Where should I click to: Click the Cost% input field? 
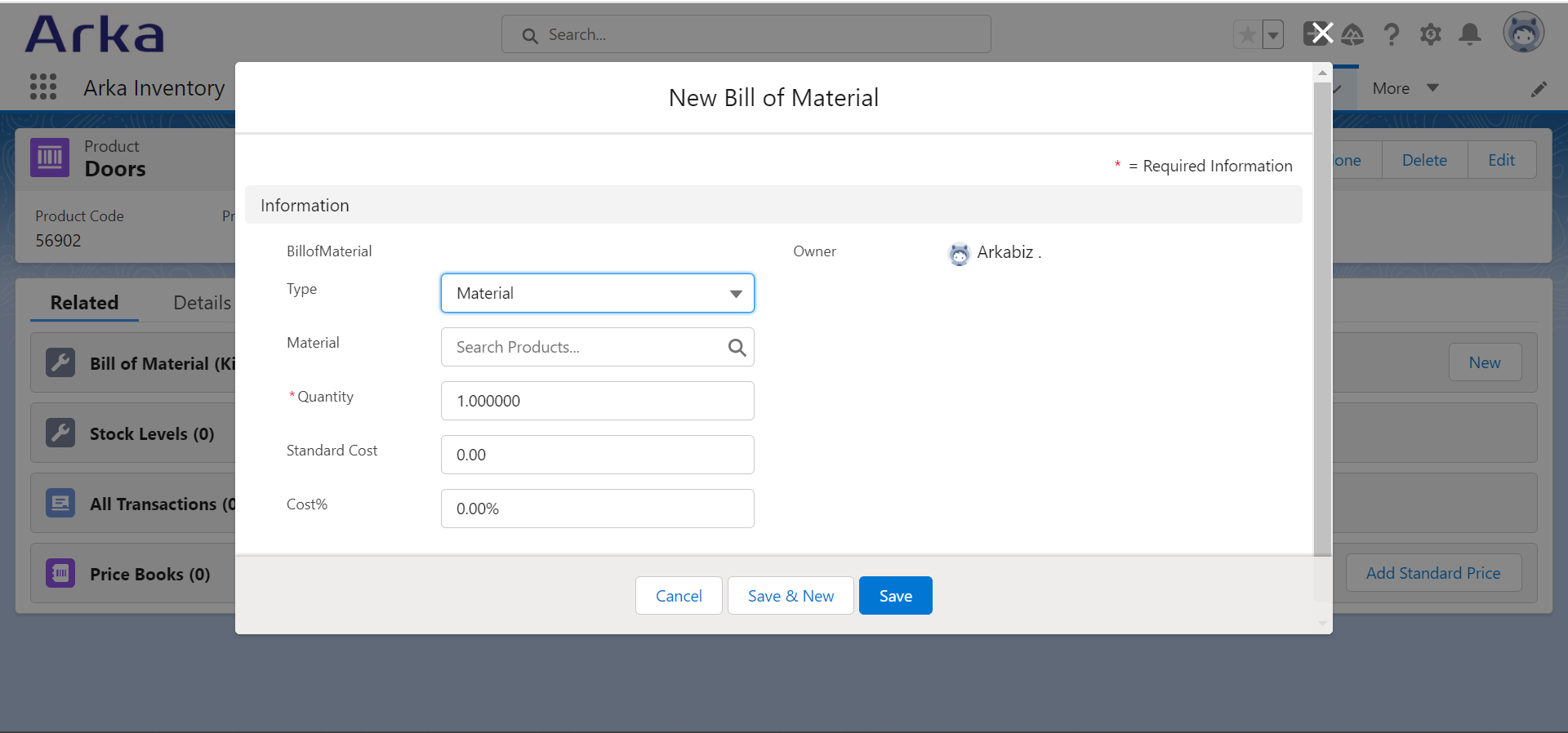[598, 509]
